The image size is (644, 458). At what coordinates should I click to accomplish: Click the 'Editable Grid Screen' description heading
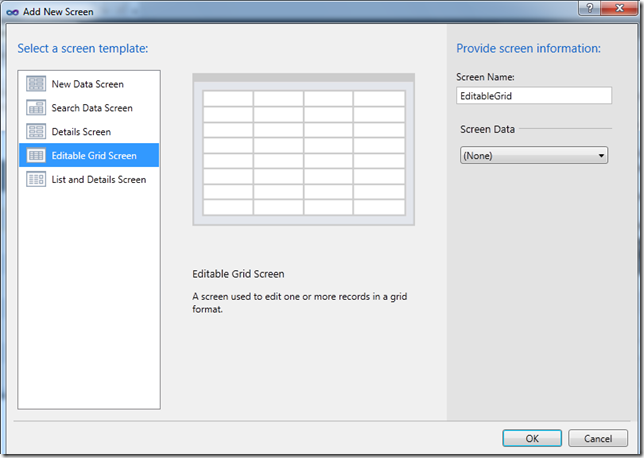point(238,274)
